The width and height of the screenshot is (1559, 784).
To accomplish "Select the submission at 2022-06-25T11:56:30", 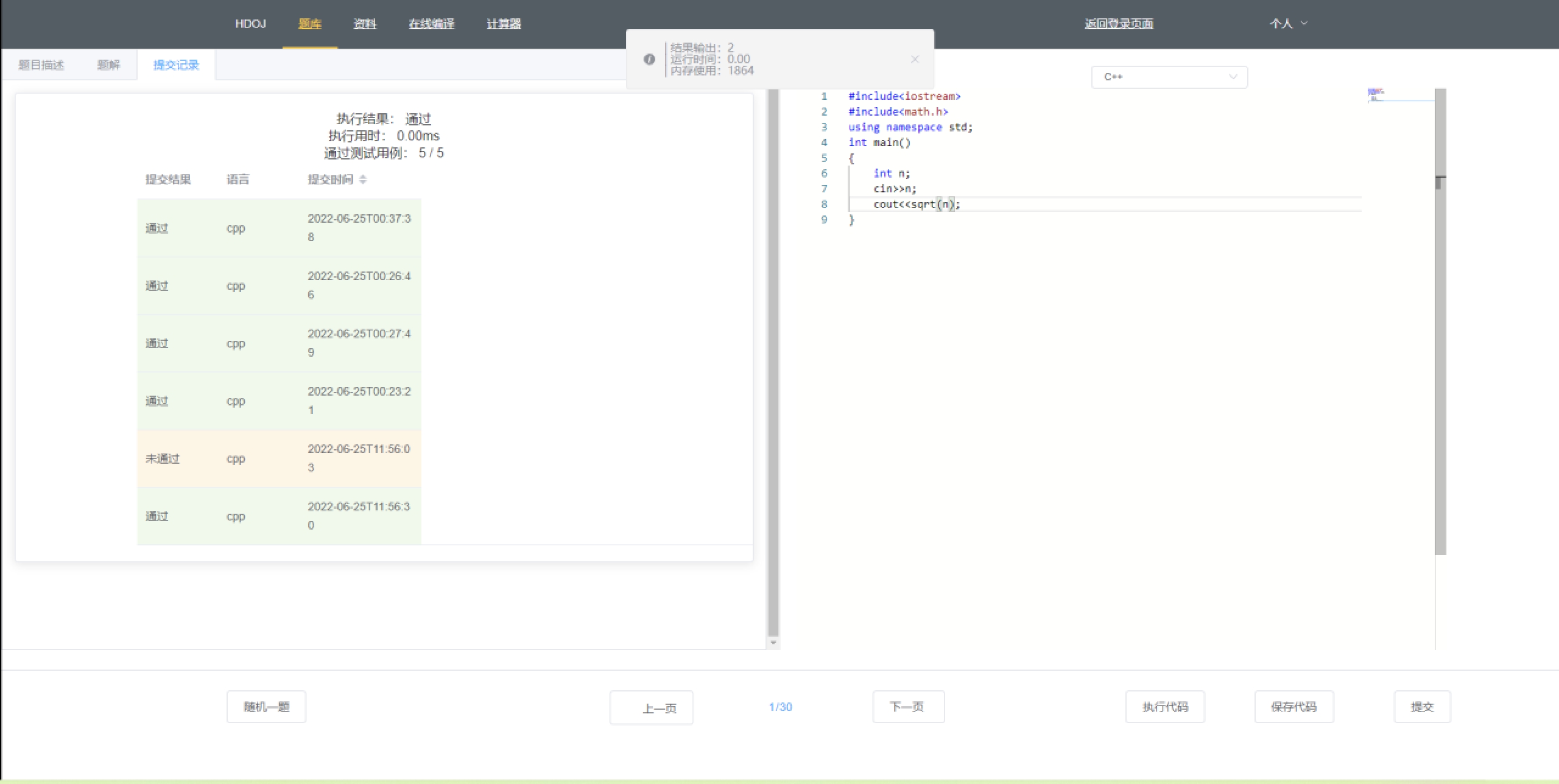I will (x=279, y=516).
